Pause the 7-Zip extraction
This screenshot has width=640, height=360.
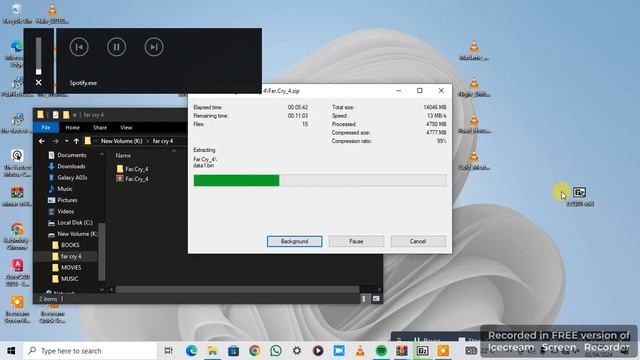356,241
